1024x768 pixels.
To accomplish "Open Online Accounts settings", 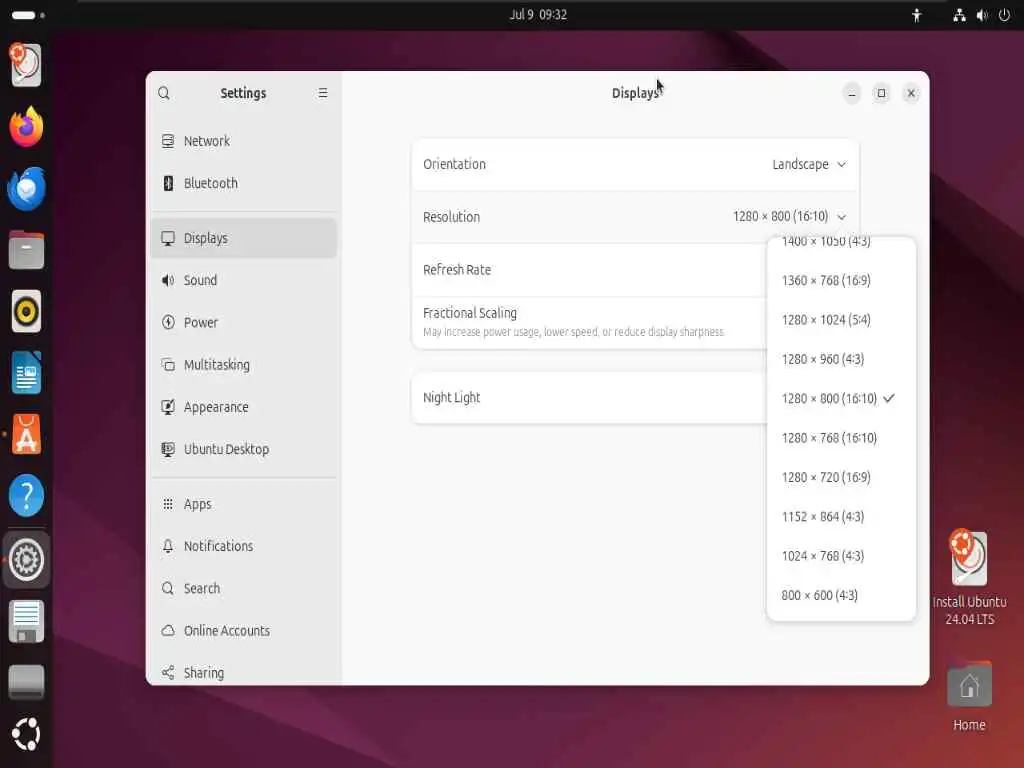I will tap(243, 631).
